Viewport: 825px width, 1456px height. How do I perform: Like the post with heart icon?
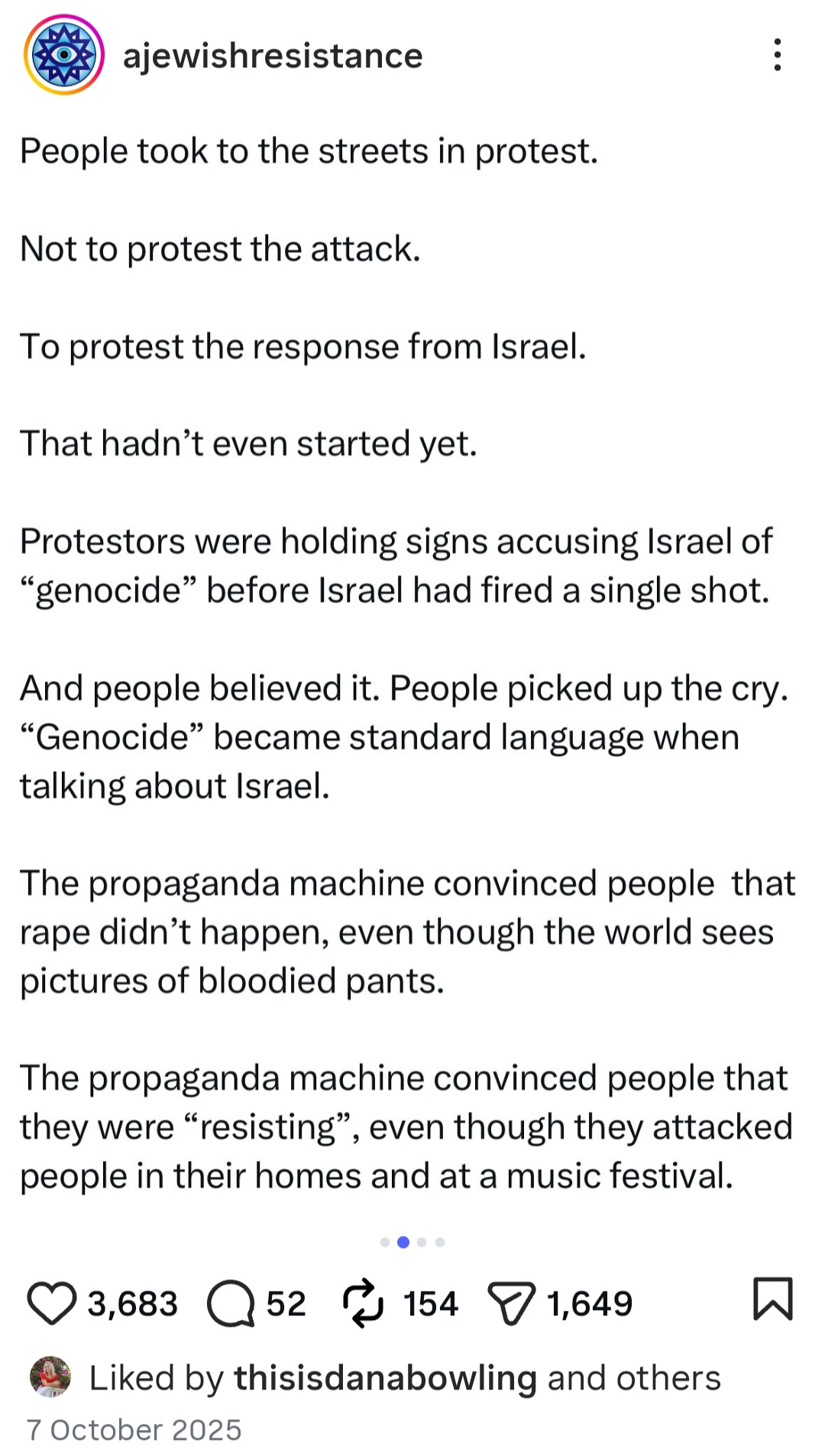tap(51, 1303)
